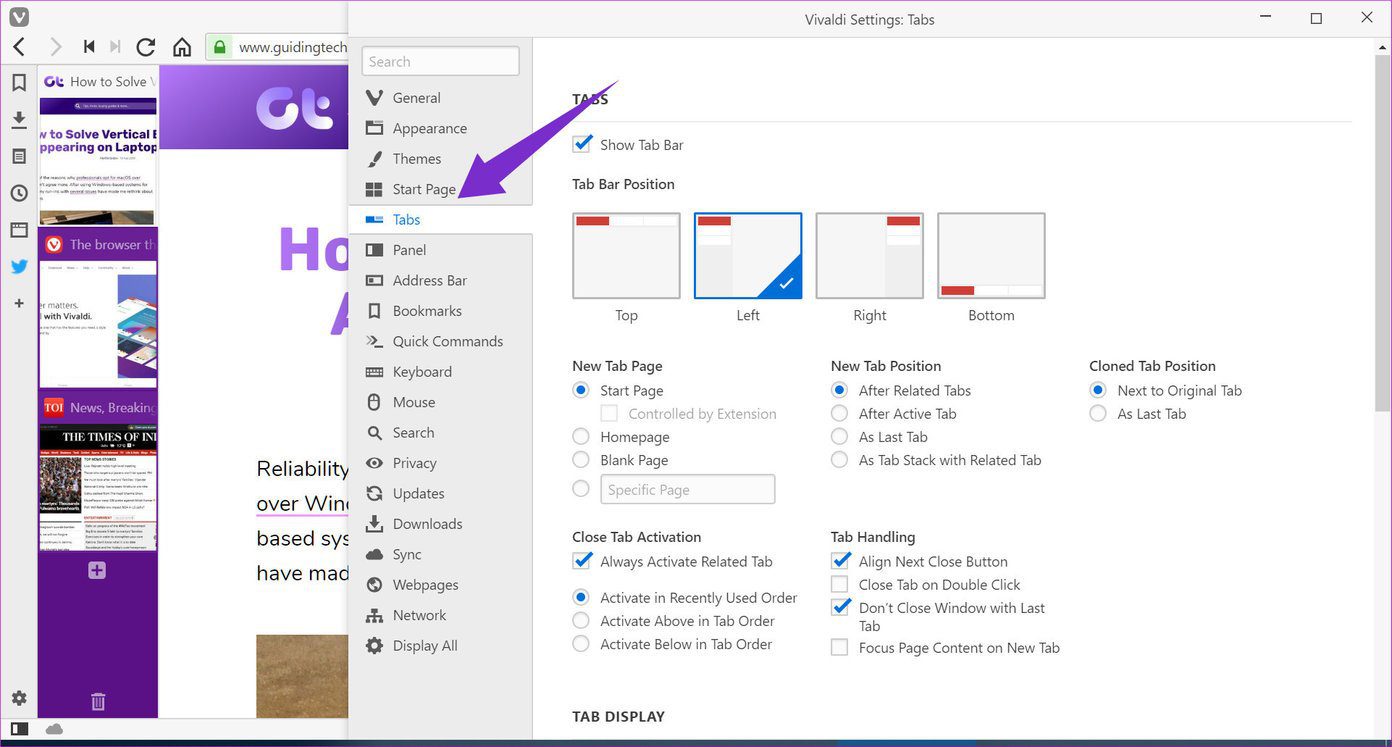The image size is (1392, 747).
Task: Choose After Active Tab position
Action: click(840, 414)
